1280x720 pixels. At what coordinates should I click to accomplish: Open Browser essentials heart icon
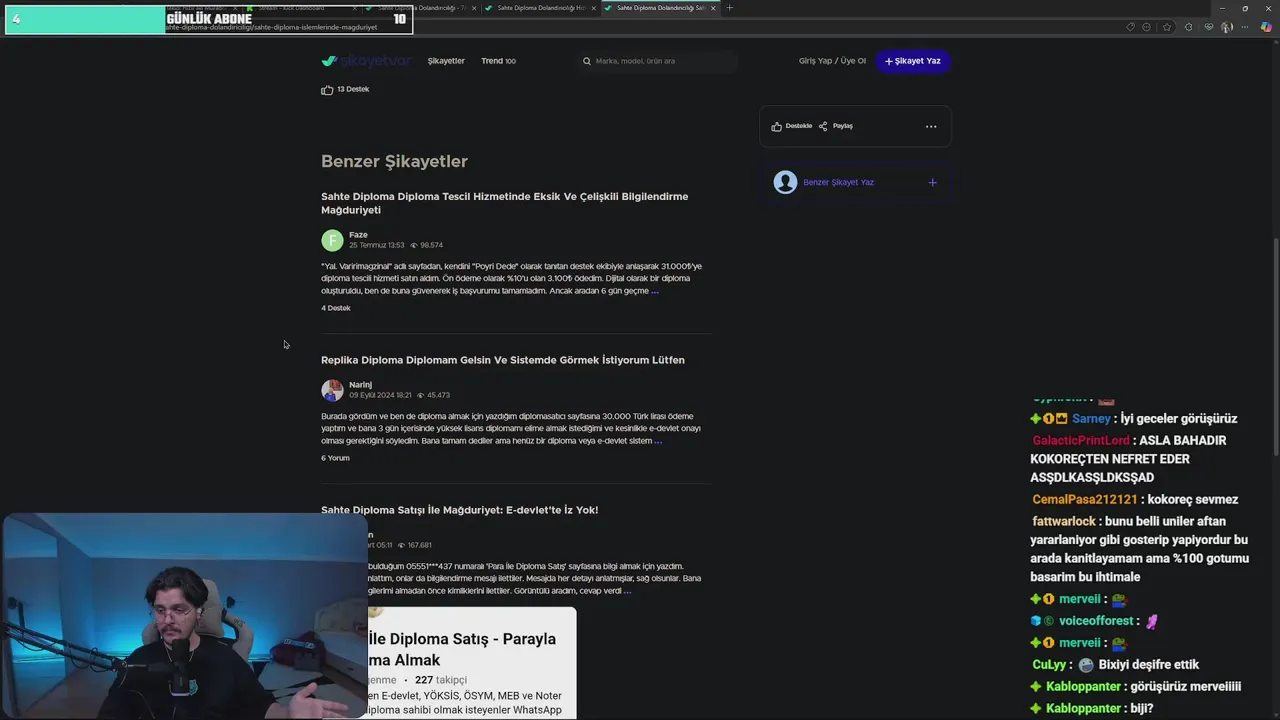pyautogui.click(x=1209, y=27)
